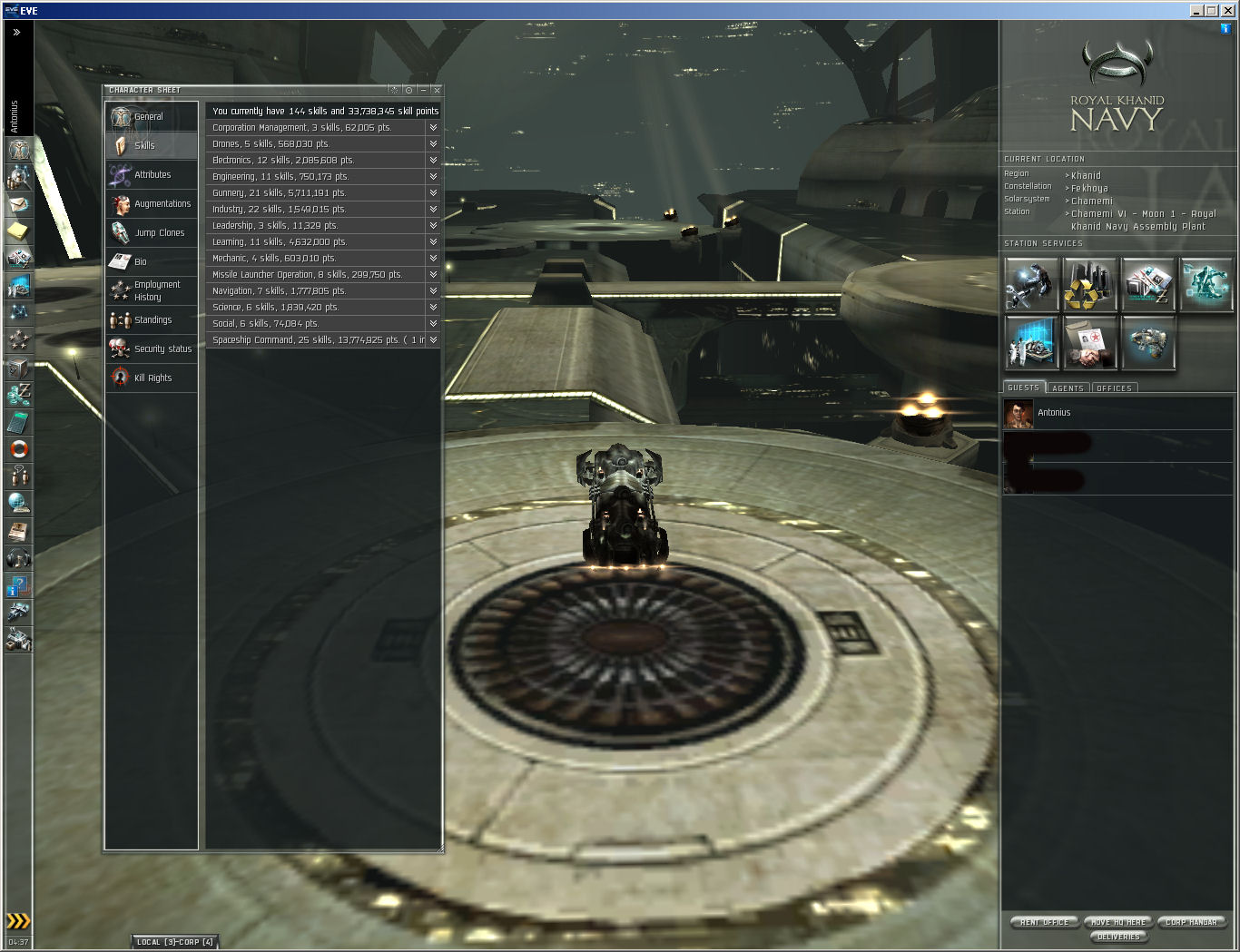Select the Skills section in Character Sheet

click(x=152, y=146)
